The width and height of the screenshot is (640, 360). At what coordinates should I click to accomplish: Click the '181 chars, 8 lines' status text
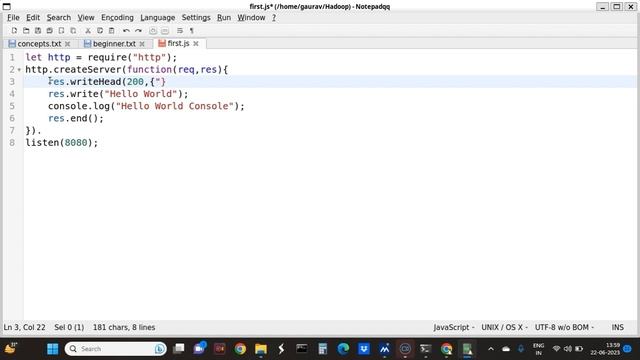tap(124, 327)
